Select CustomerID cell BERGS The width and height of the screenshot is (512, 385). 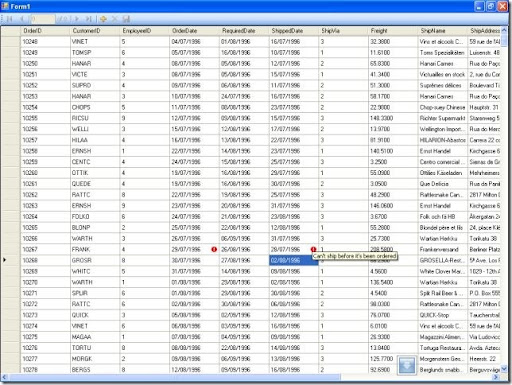[x=95, y=369]
